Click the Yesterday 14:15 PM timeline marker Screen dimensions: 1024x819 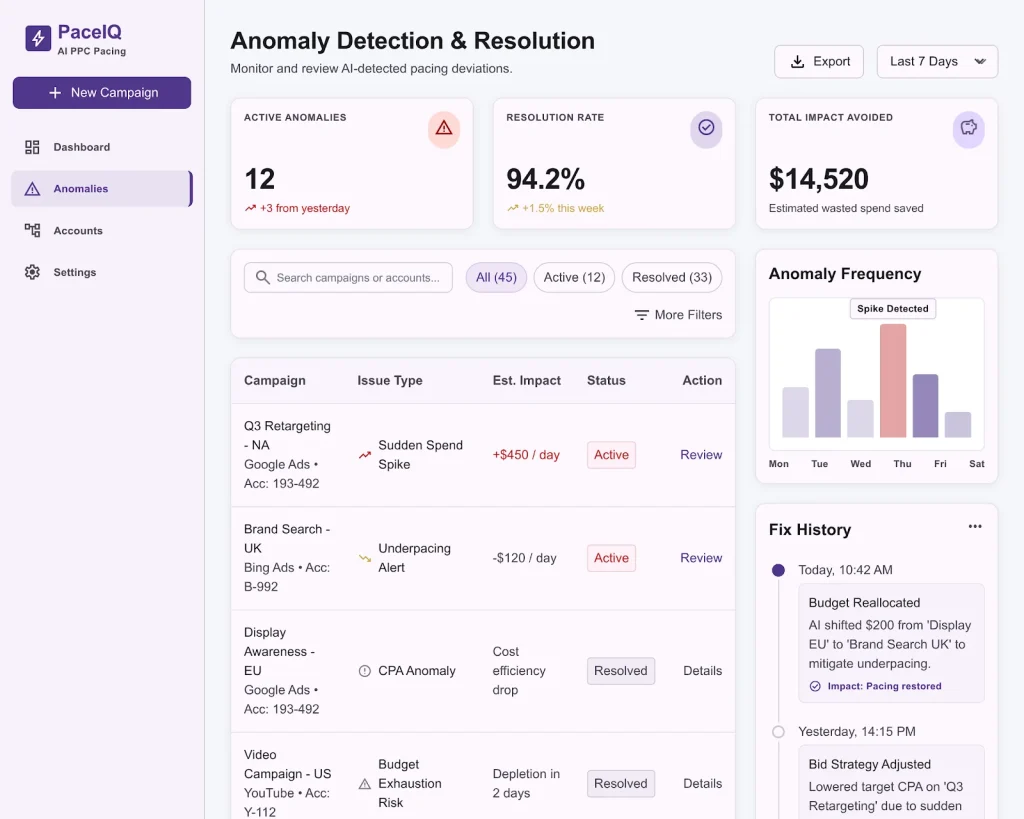click(x=778, y=731)
